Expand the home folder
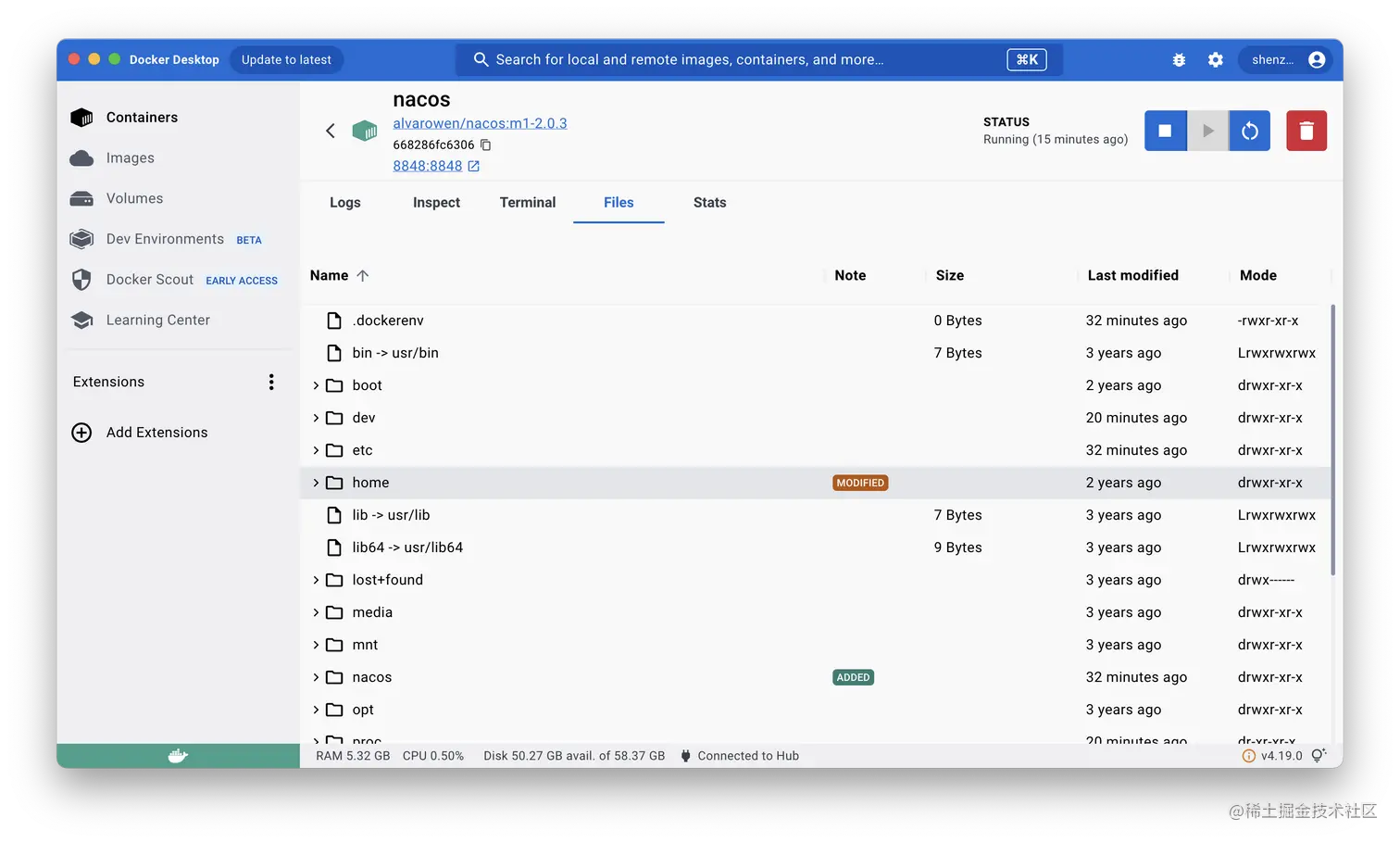1400x843 pixels. point(316,483)
